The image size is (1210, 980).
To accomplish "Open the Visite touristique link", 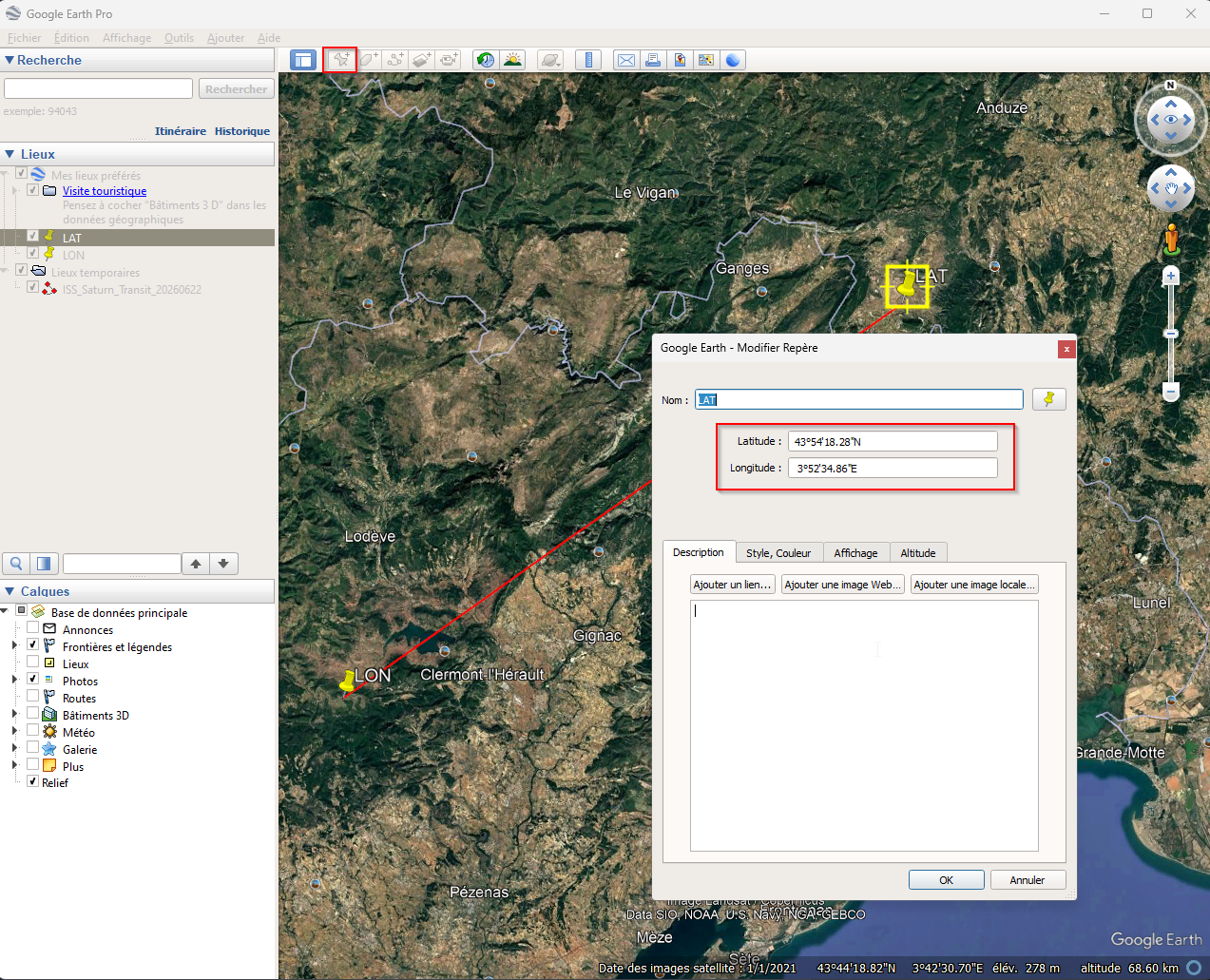I will [x=105, y=191].
